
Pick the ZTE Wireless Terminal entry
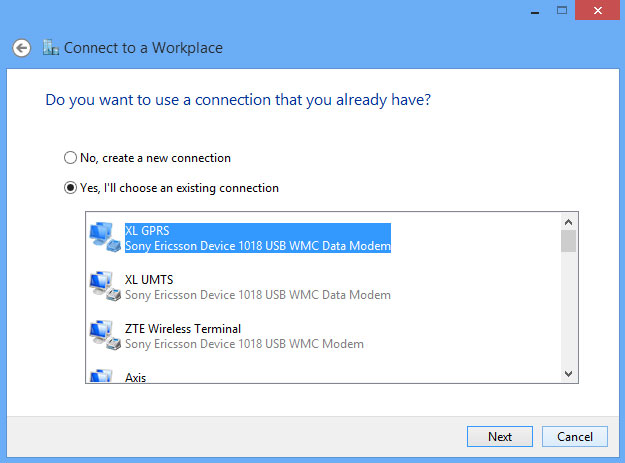183,329
